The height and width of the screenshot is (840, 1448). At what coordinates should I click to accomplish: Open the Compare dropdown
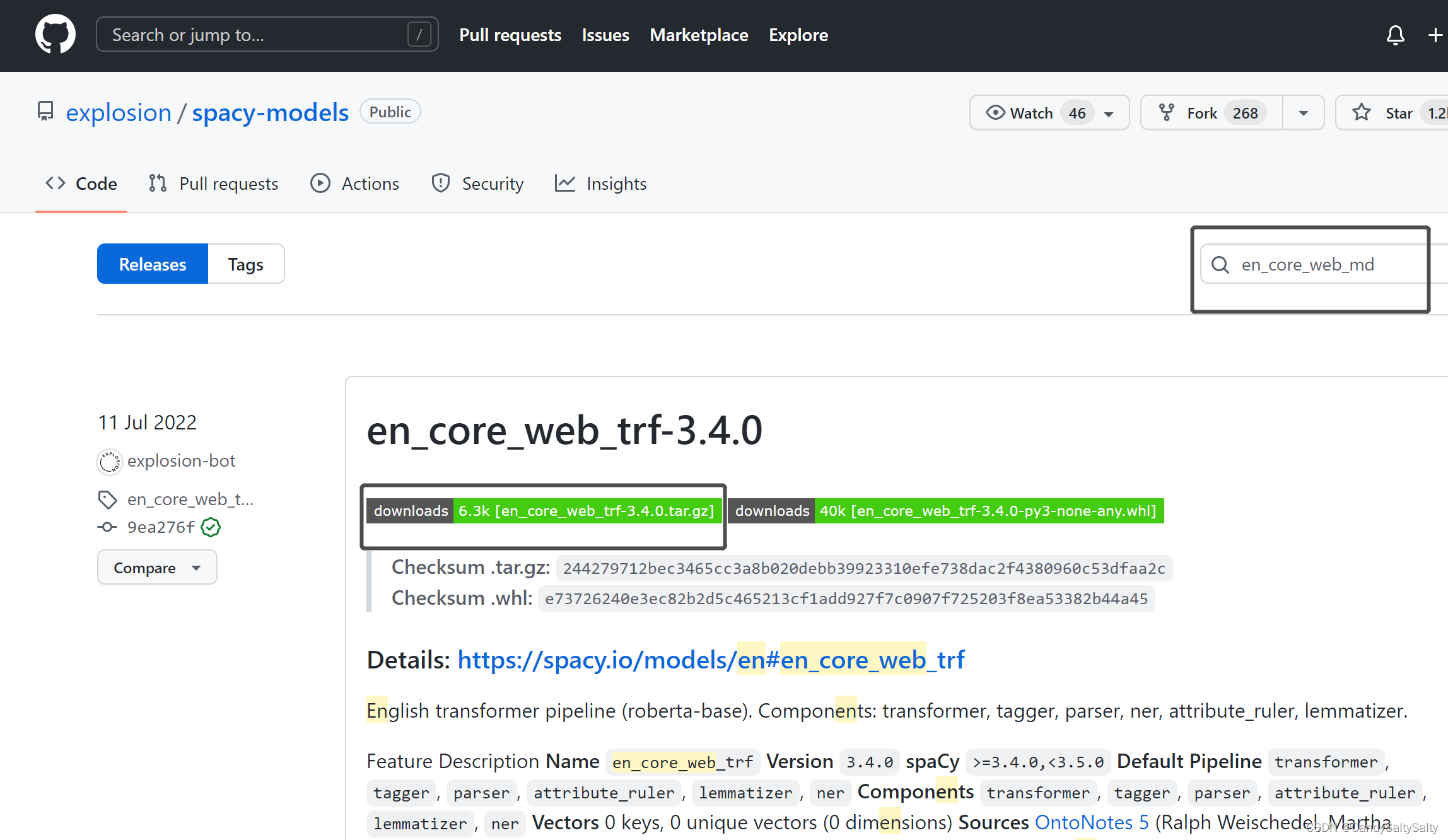tap(157, 567)
